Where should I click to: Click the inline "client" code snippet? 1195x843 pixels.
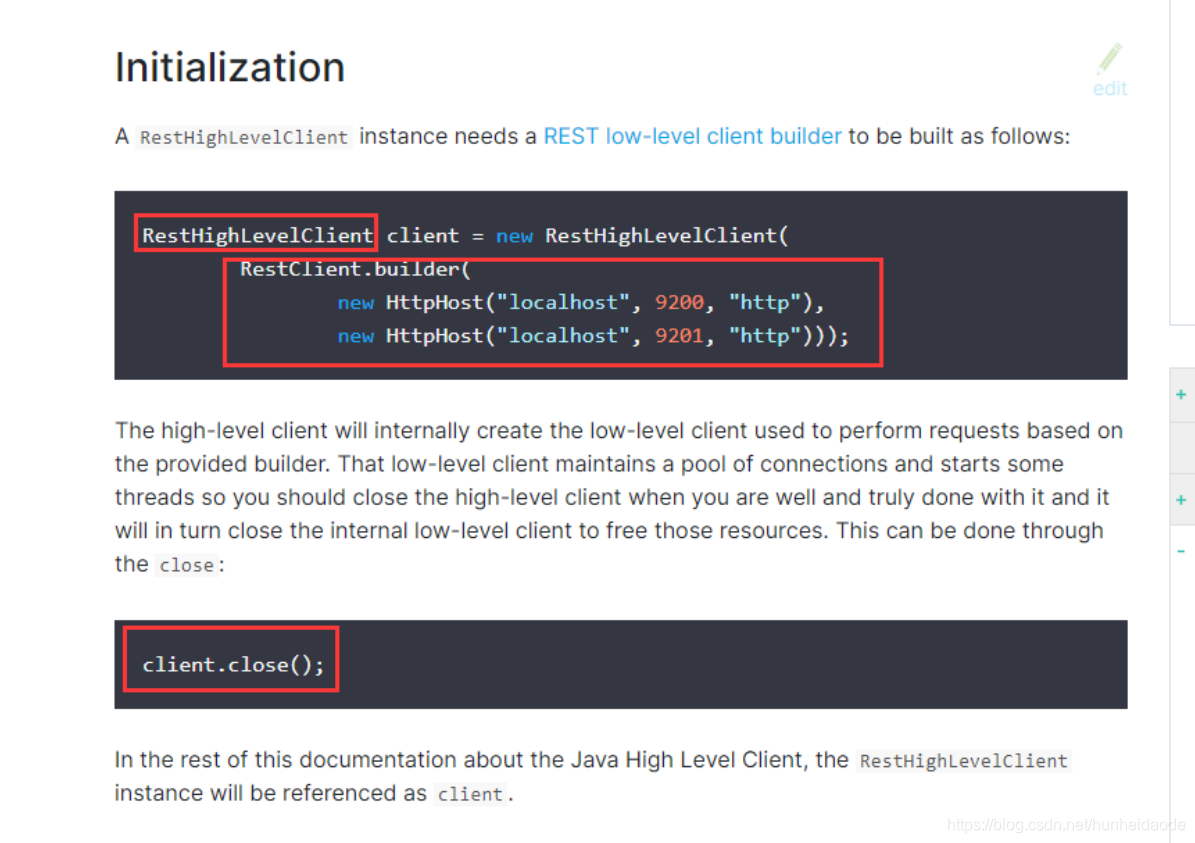tap(470, 794)
